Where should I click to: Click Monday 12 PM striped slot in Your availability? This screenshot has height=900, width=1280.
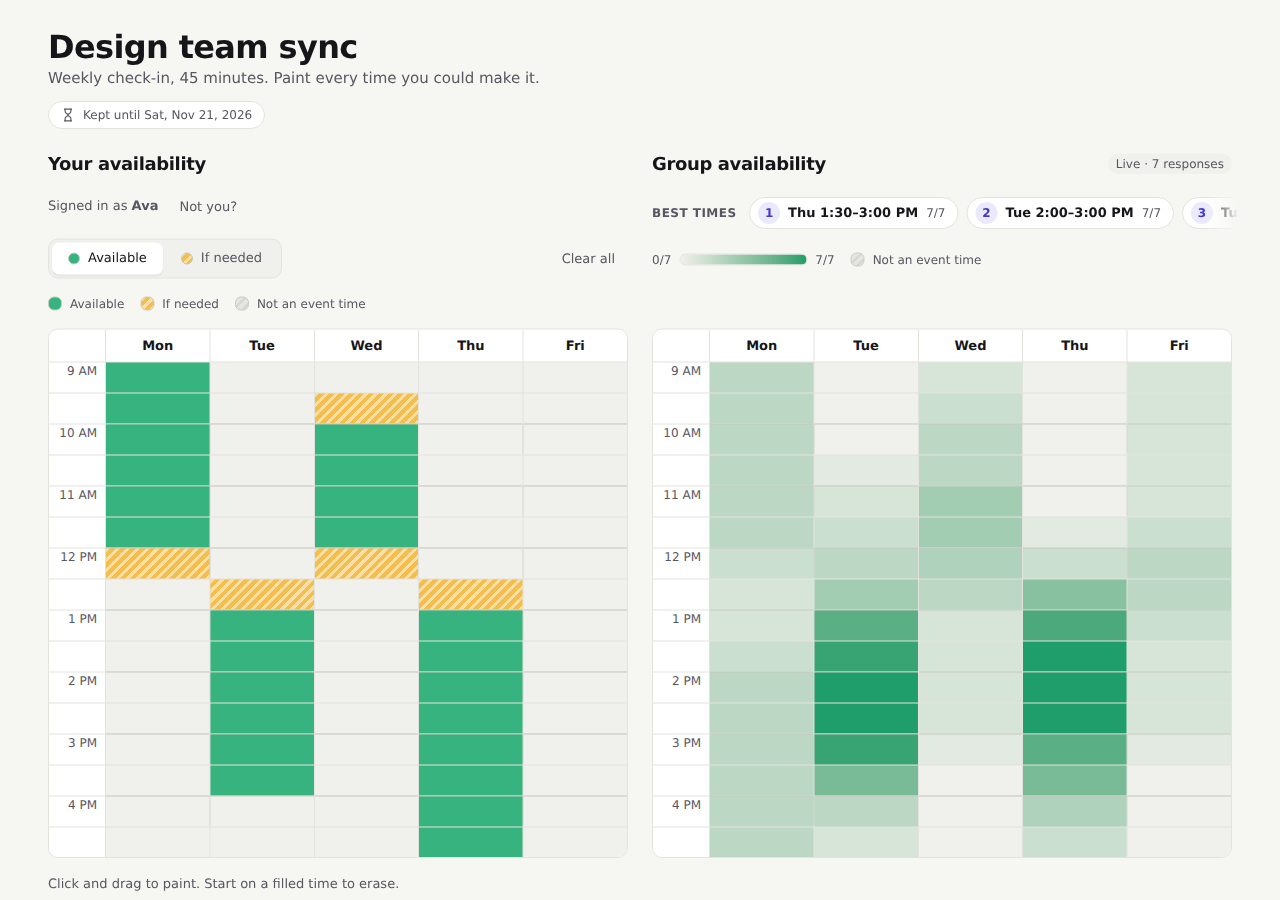pyautogui.click(x=158, y=564)
